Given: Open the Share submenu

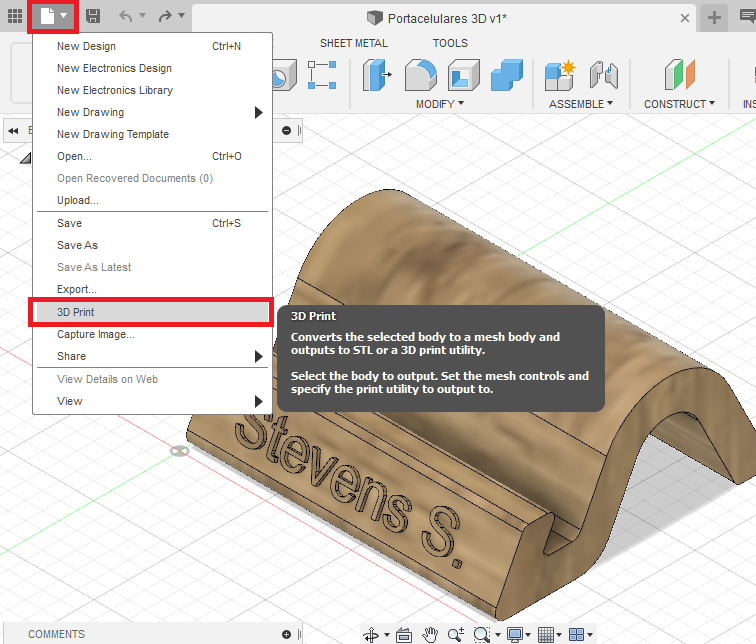Looking at the screenshot, I should pyautogui.click(x=152, y=356).
